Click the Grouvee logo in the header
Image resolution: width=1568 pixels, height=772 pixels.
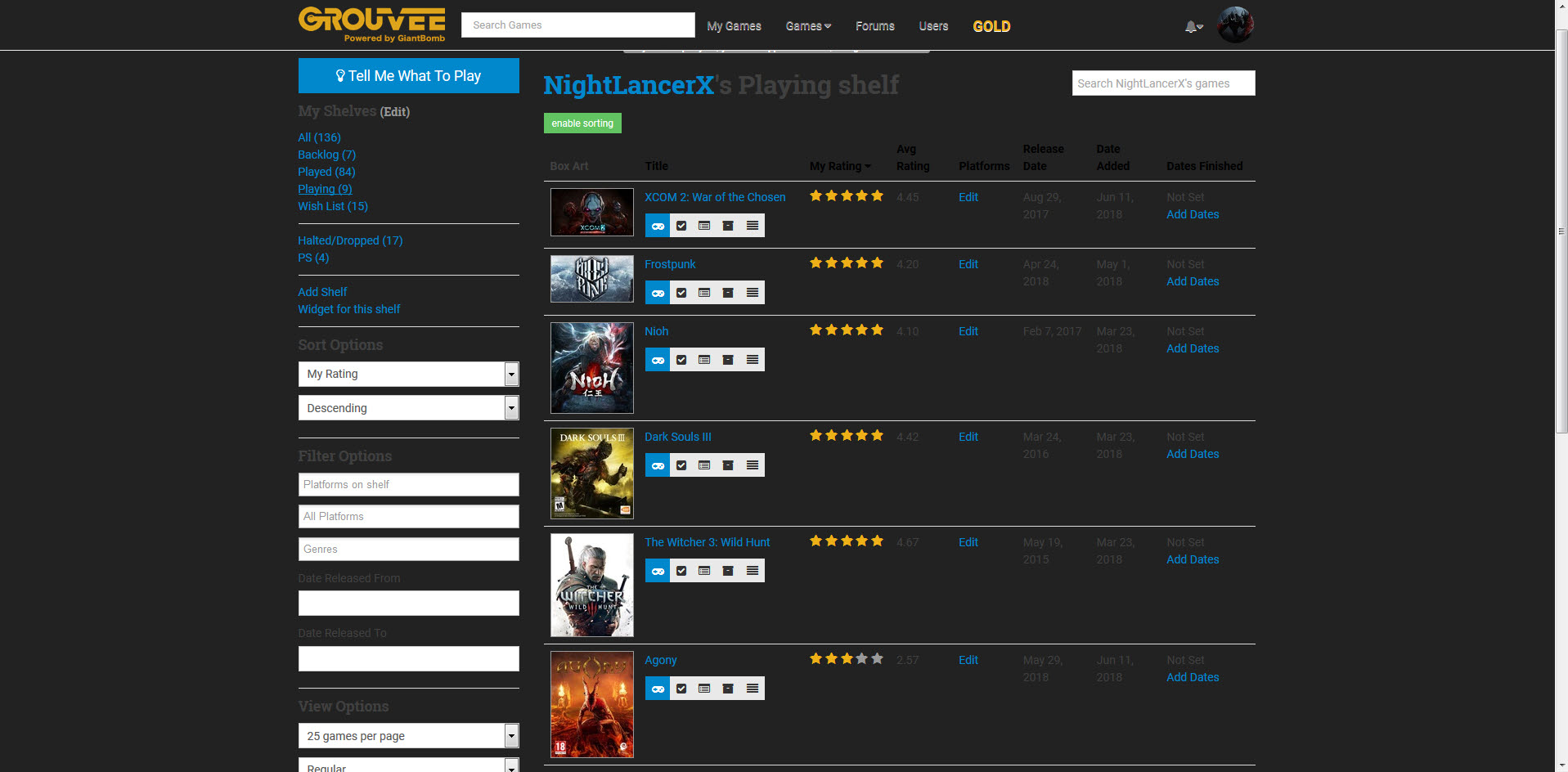(x=372, y=25)
